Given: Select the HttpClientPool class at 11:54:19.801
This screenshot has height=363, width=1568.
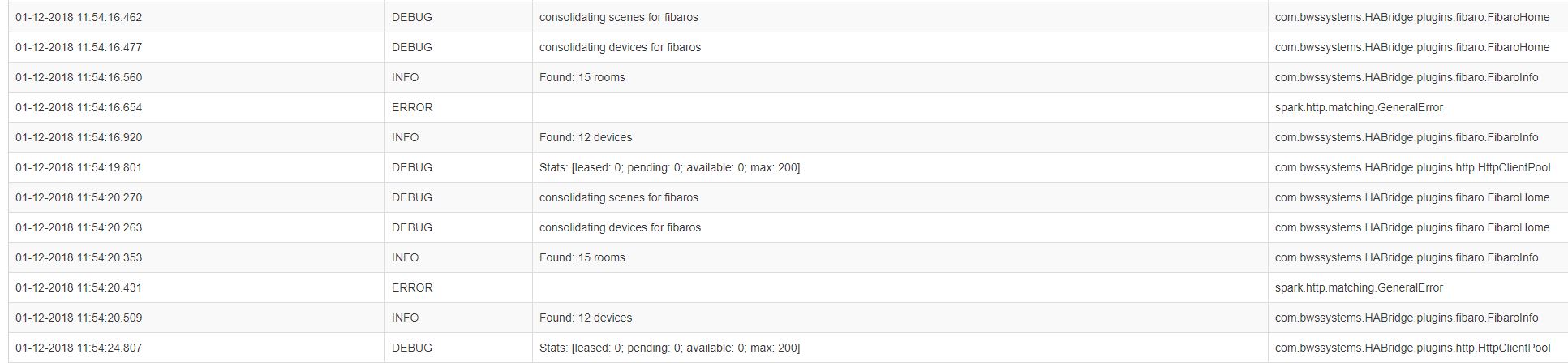Looking at the screenshot, I should [x=1412, y=167].
